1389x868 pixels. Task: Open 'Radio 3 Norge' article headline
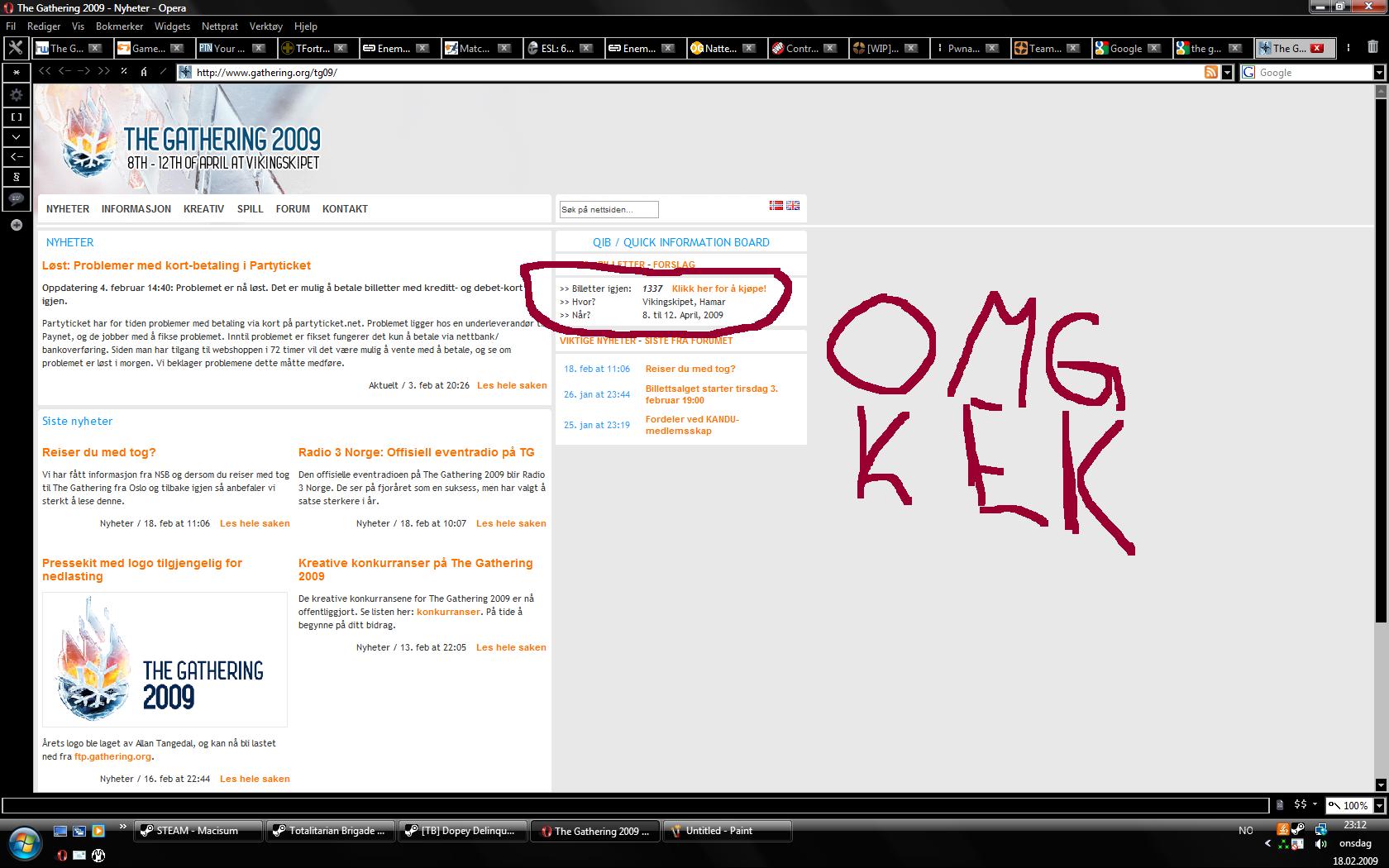[417, 452]
